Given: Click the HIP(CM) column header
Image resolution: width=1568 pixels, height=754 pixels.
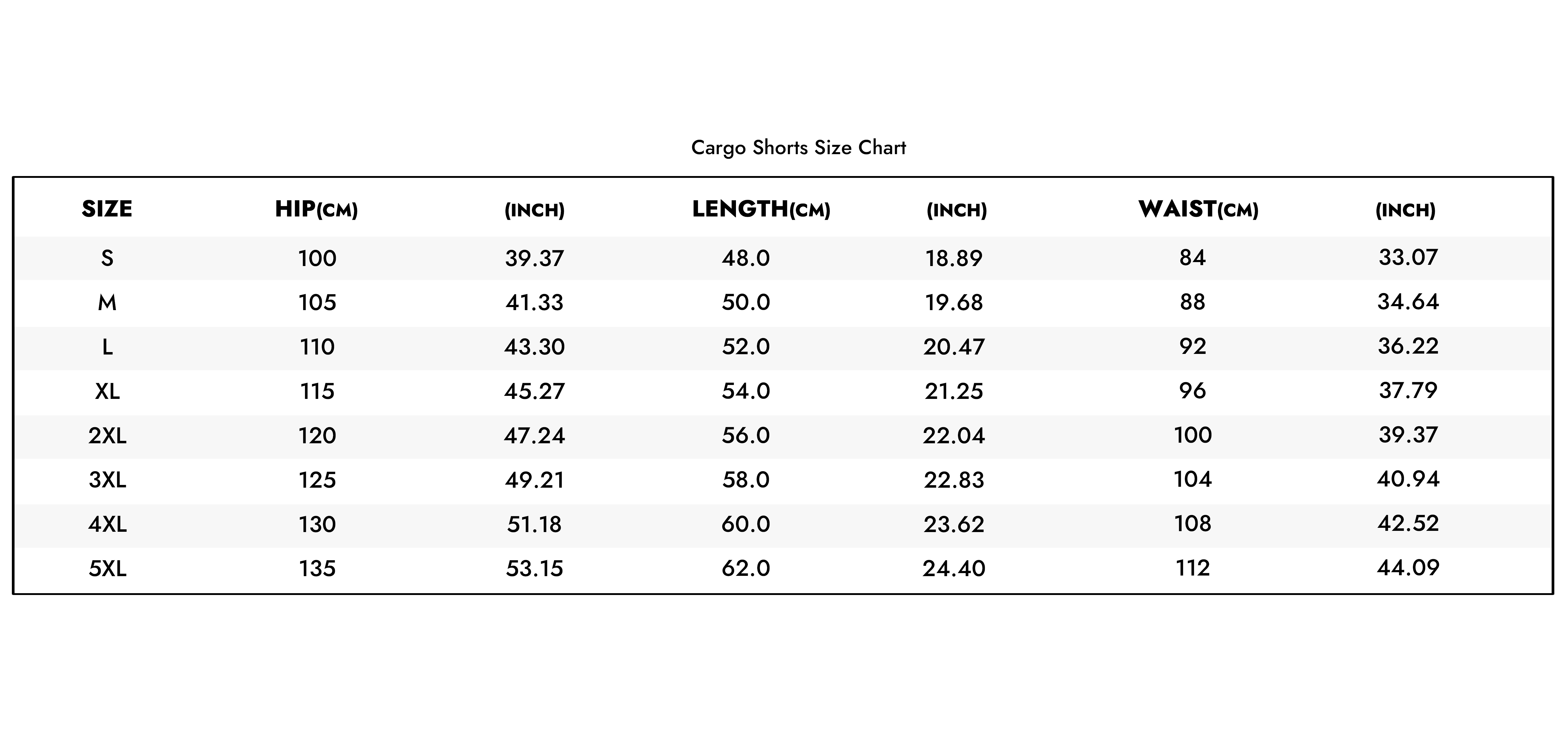Looking at the screenshot, I should [x=317, y=209].
